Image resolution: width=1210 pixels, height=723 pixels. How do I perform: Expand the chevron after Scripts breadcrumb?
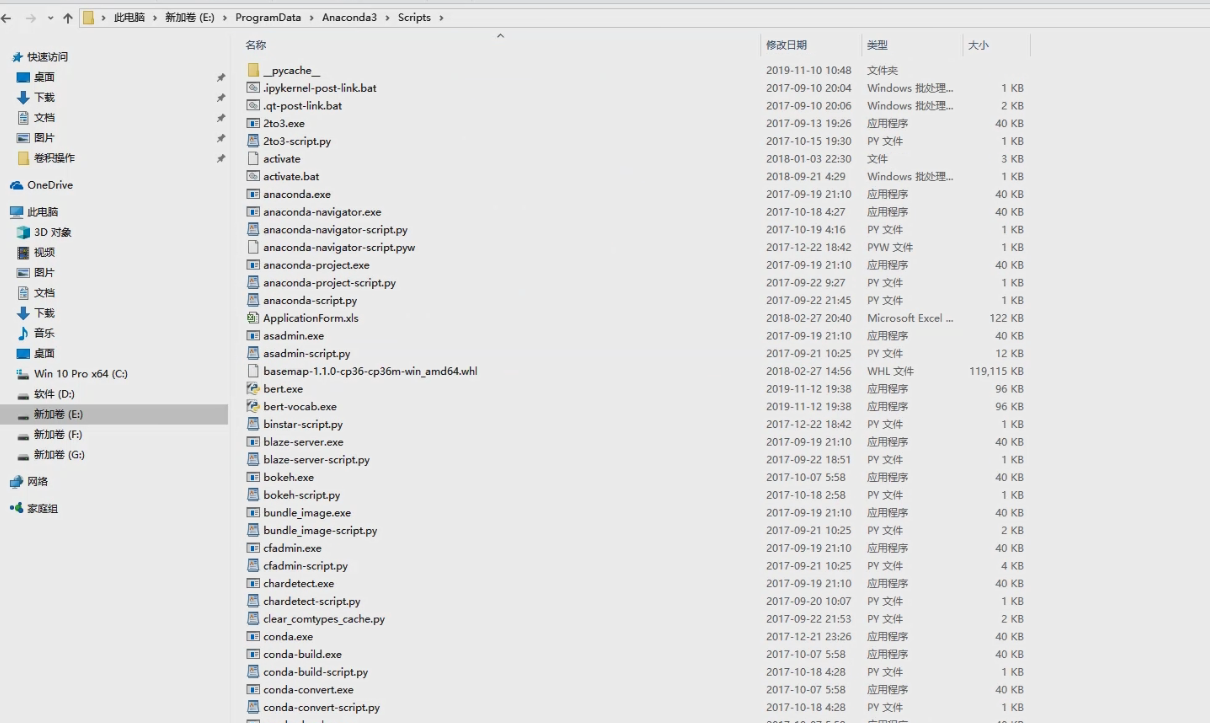(441, 18)
